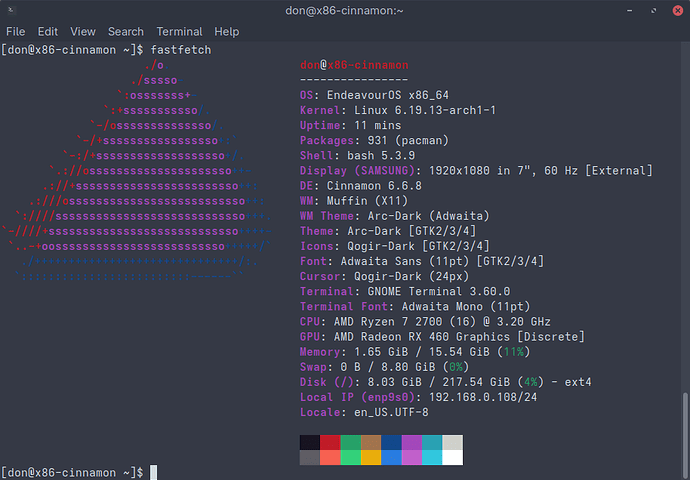Click the 'Font: Adwaita Sans (11pt)' line
Screen dimensions: 690x480
[x=422, y=261]
